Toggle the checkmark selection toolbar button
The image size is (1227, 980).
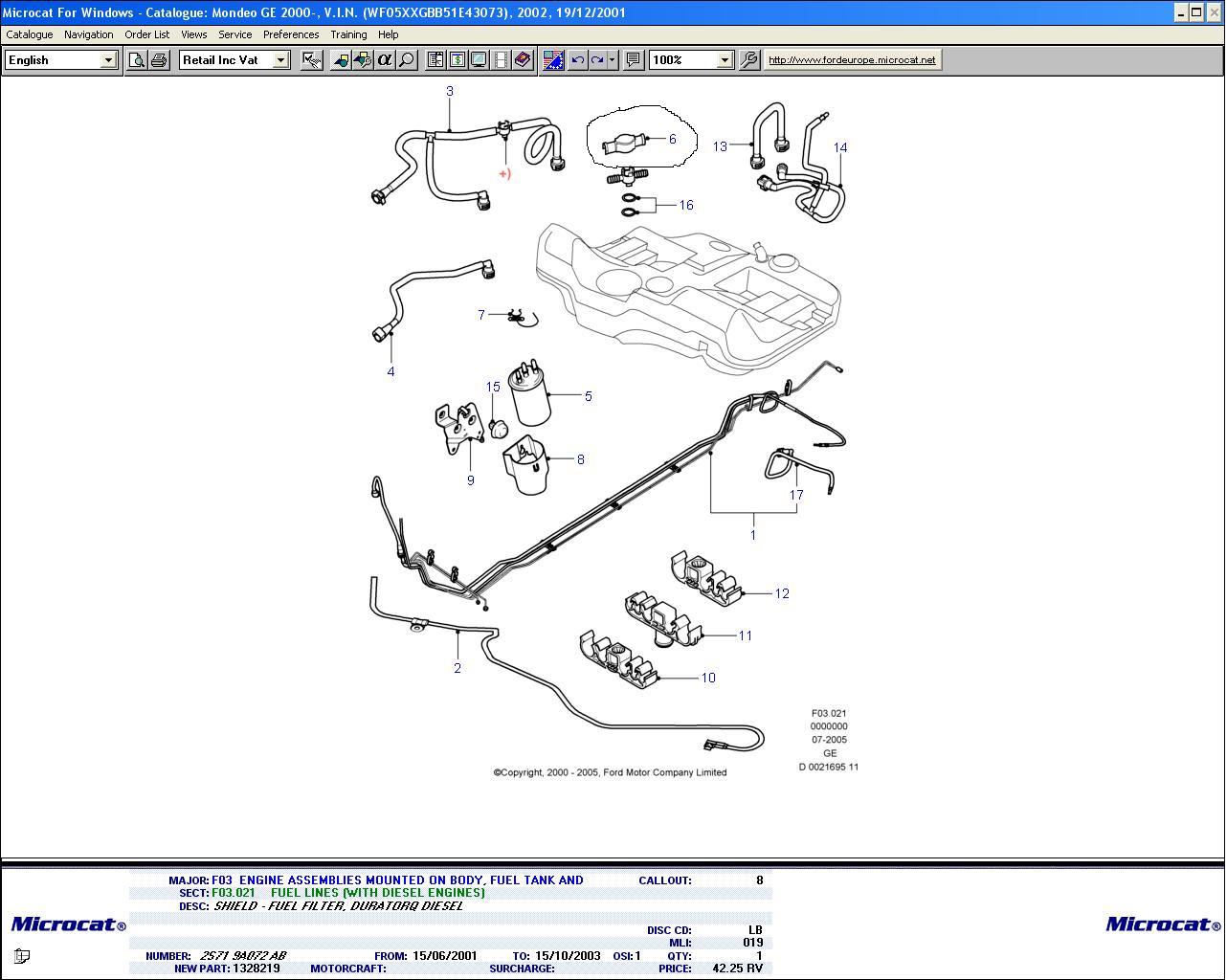click(x=311, y=60)
